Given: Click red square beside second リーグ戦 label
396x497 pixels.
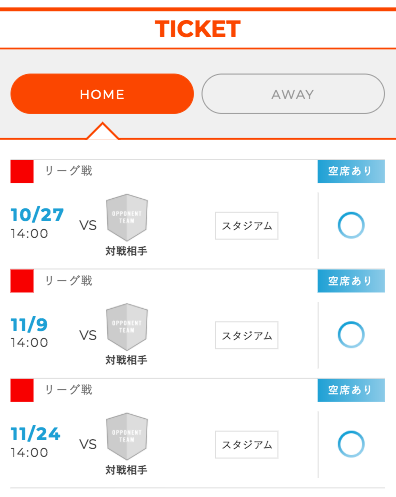Looking at the screenshot, I should (x=22, y=281).
